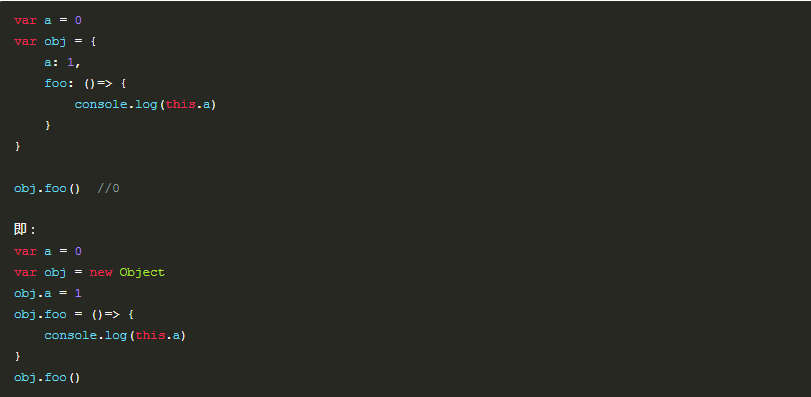Click the 'a: 1,' property line
This screenshot has width=811, height=397.
tap(63, 63)
